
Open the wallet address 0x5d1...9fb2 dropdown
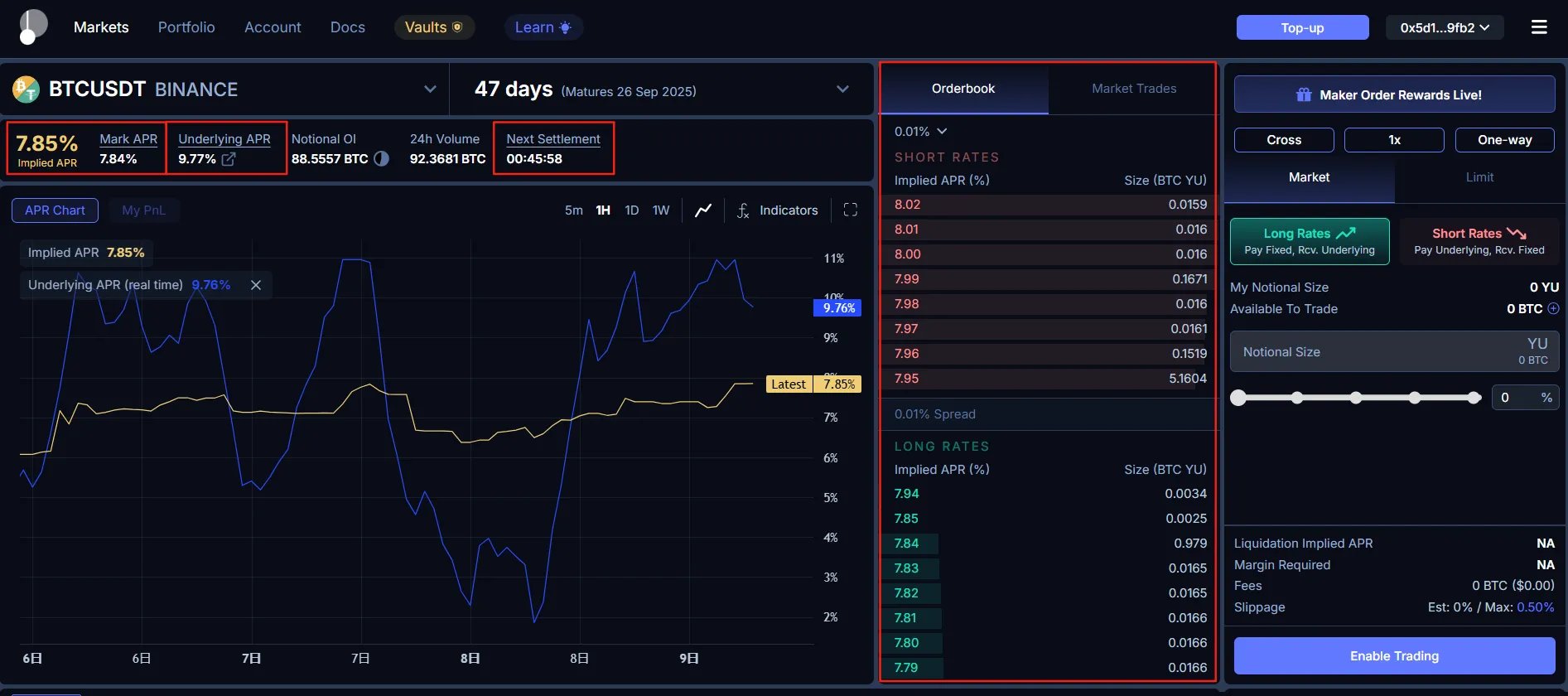pyautogui.click(x=1445, y=27)
